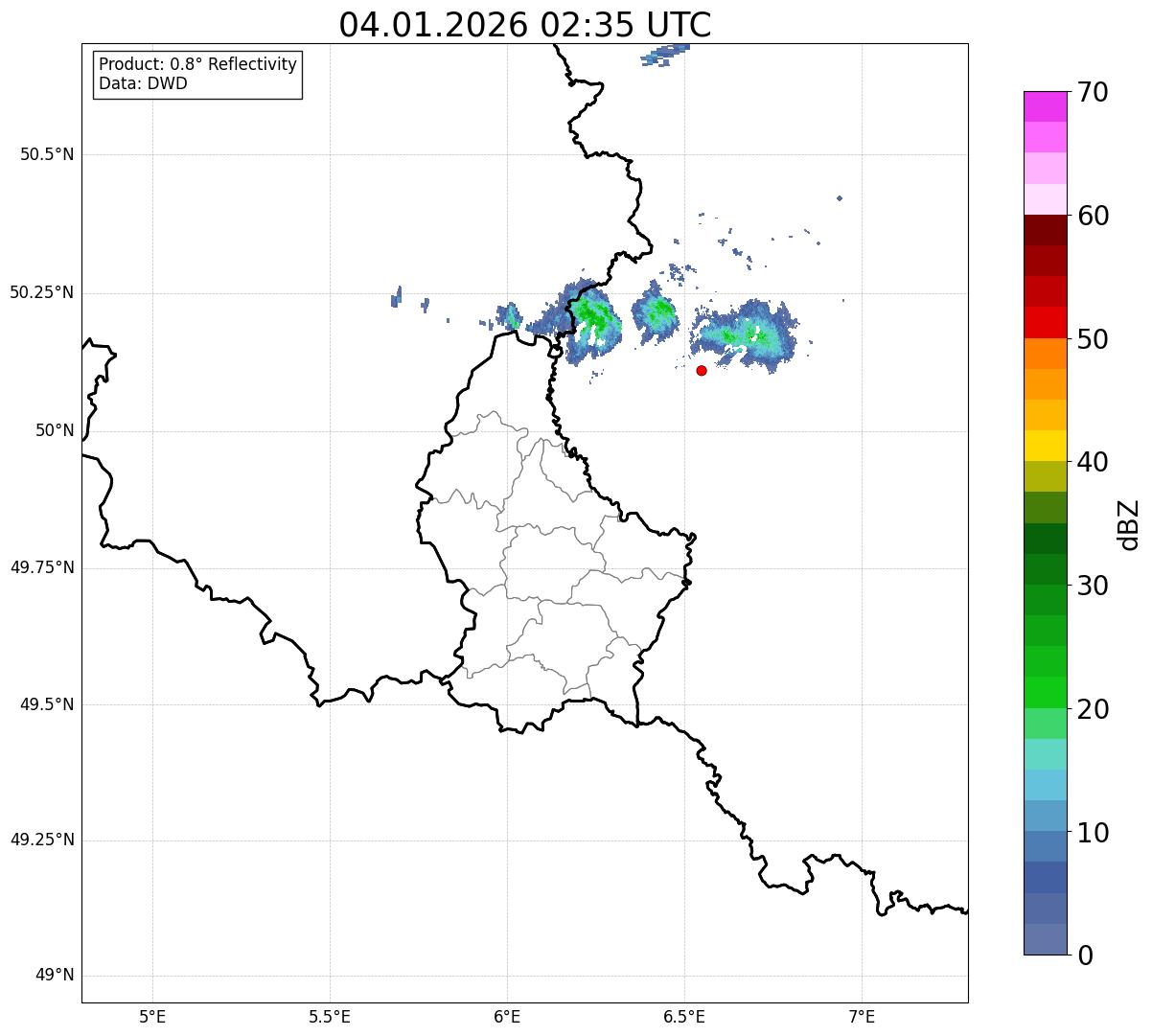Viewport: 1152px width, 1036px height.
Task: Click the 7°E longitude tick label
Action: pos(862,1016)
